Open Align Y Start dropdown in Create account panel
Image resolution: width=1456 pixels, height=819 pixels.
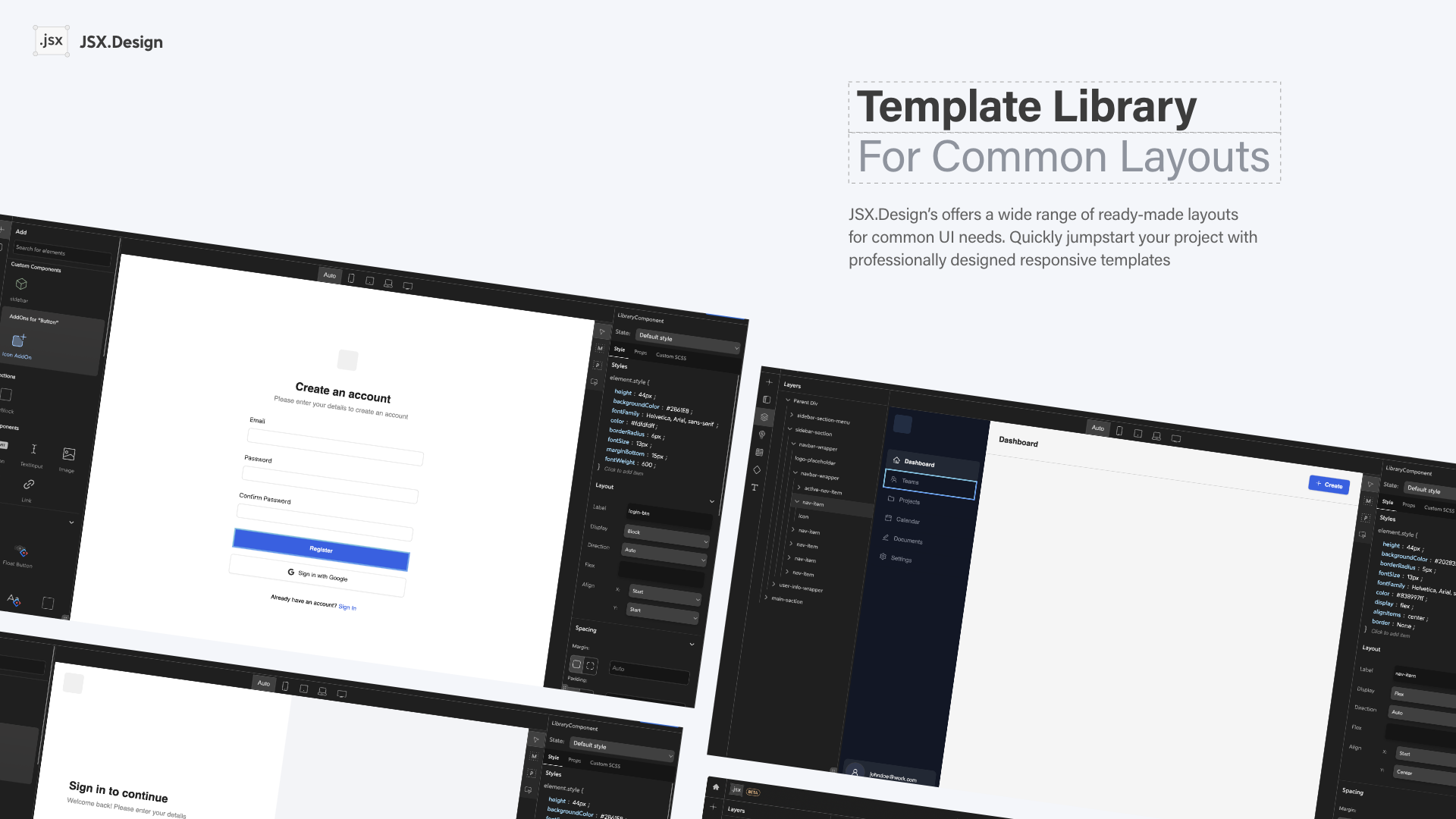664,613
